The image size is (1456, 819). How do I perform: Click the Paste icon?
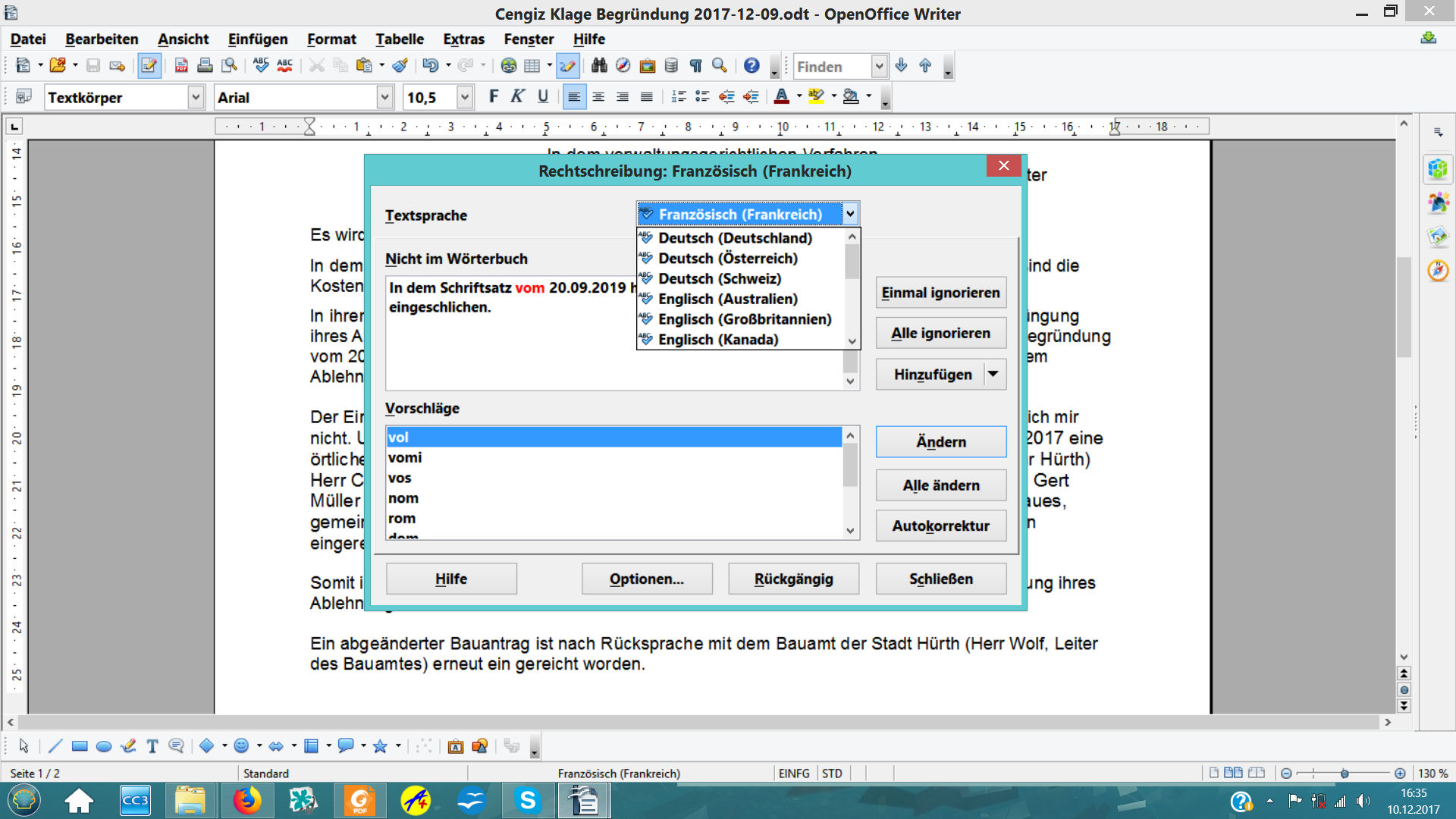pos(365,66)
